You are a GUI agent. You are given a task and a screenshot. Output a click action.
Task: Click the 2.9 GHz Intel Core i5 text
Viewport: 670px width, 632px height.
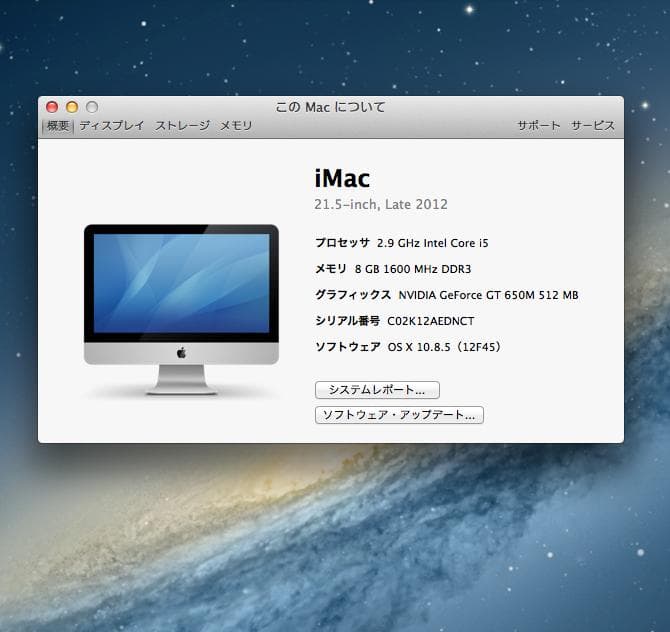tap(432, 243)
